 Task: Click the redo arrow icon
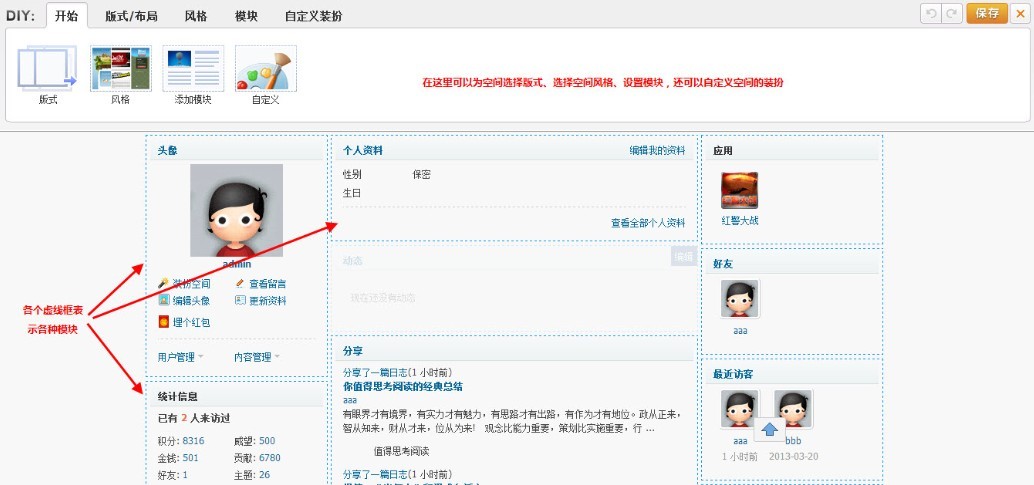click(952, 13)
